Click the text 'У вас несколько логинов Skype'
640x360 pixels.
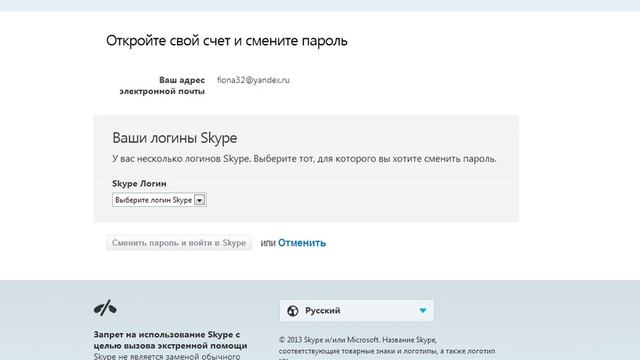180,159
